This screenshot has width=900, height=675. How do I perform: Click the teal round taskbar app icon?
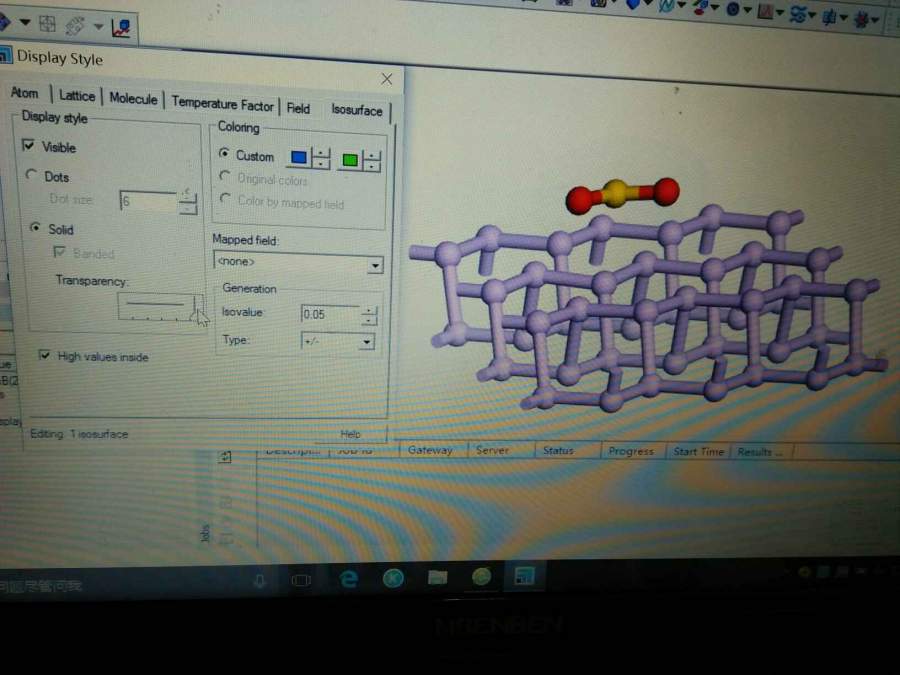(393, 577)
